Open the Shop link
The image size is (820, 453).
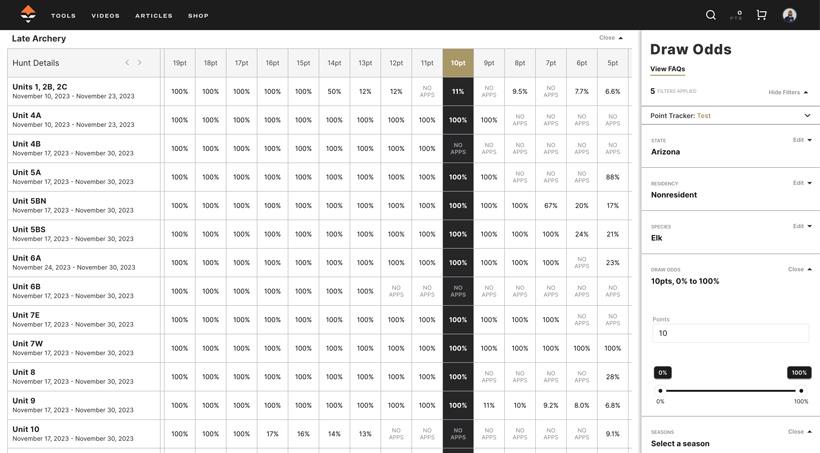198,16
